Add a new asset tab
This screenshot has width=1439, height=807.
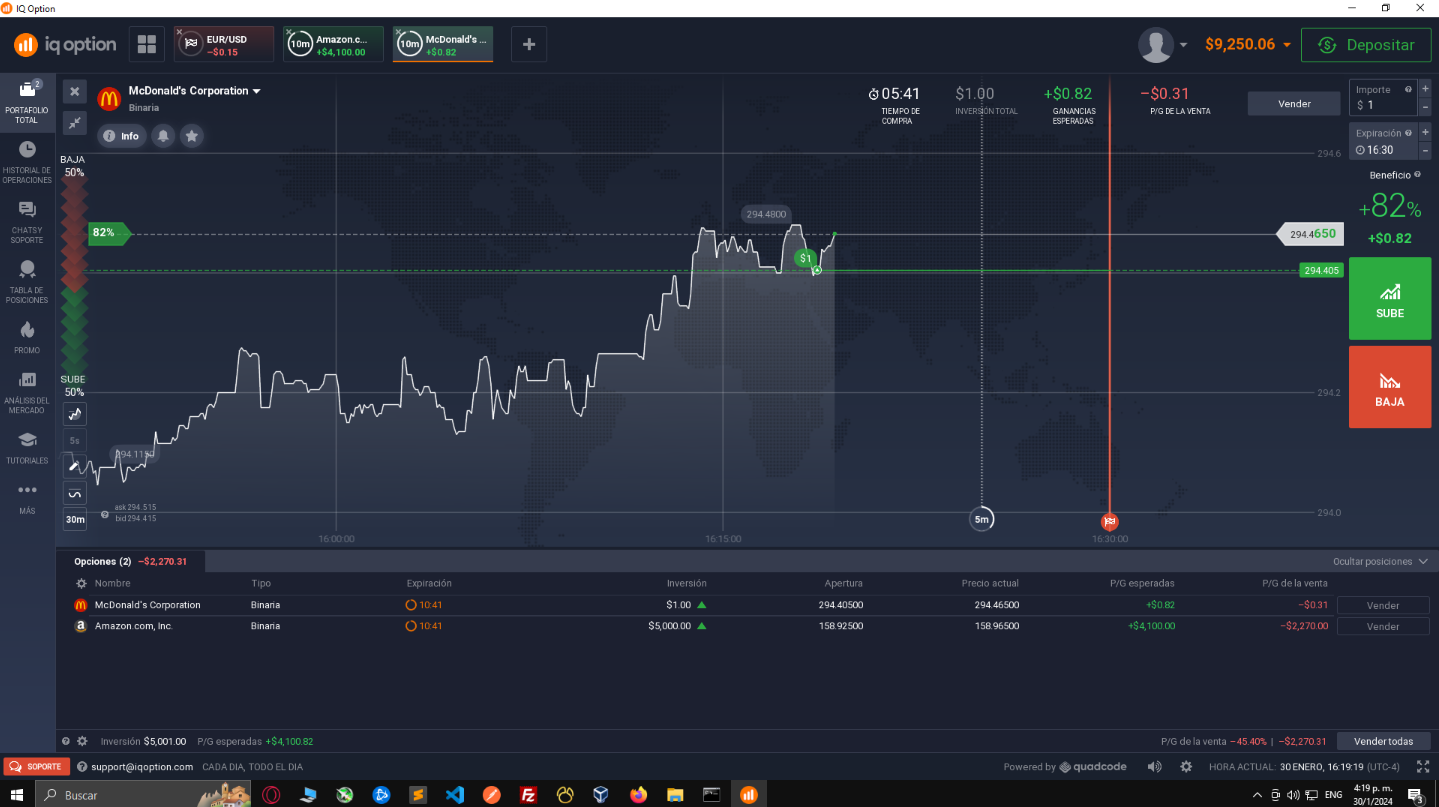tap(529, 44)
